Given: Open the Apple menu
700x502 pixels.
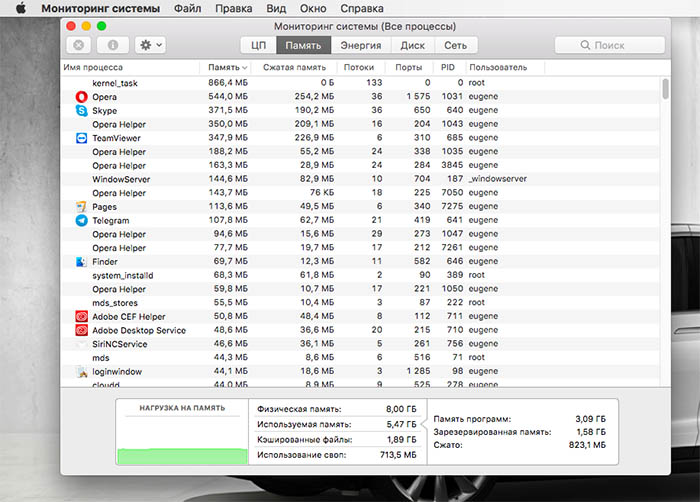Looking at the screenshot, I should coord(21,8).
